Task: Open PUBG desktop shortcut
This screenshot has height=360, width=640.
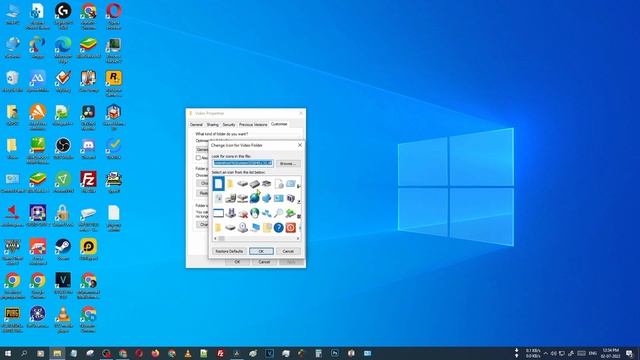Action: pos(12,319)
